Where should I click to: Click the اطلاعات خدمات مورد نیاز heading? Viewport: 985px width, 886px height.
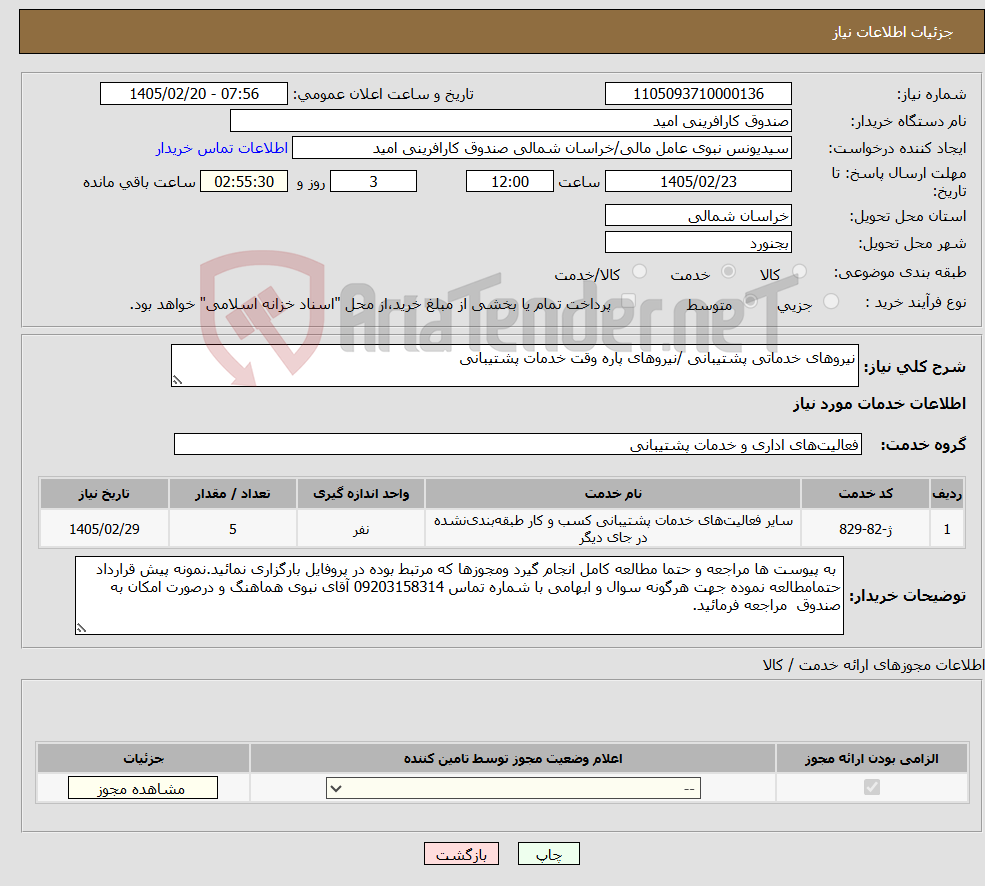pyautogui.click(x=879, y=403)
